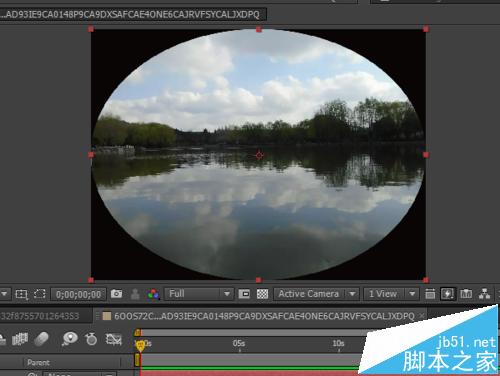Select the bottom-center mask handle
Screen dimensions: 500x376
(x=259, y=280)
